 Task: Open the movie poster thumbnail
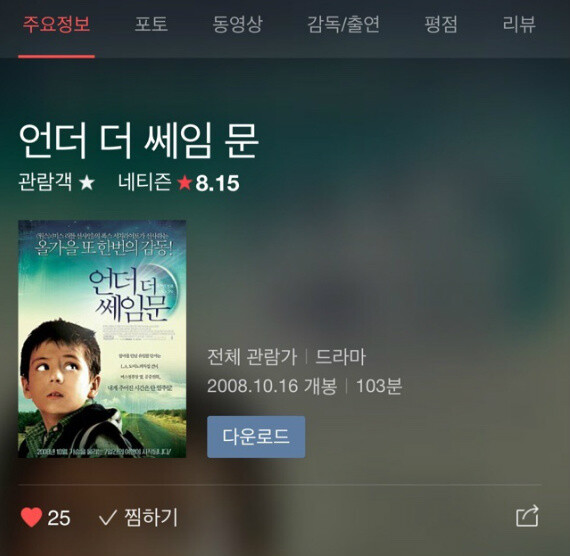tap(102, 339)
